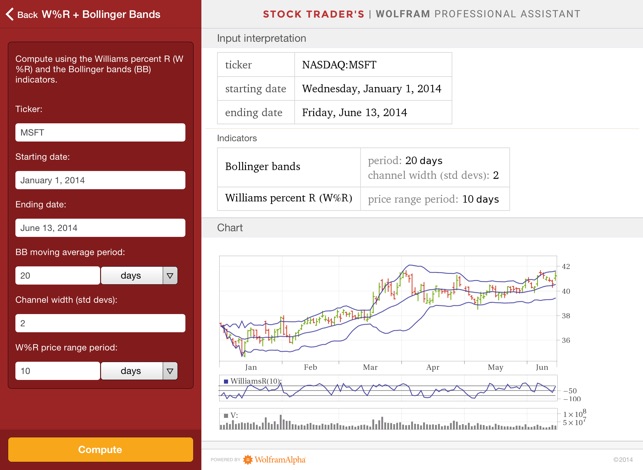
Task: Edit the W%R price range period value 10
Action: pos(57,371)
